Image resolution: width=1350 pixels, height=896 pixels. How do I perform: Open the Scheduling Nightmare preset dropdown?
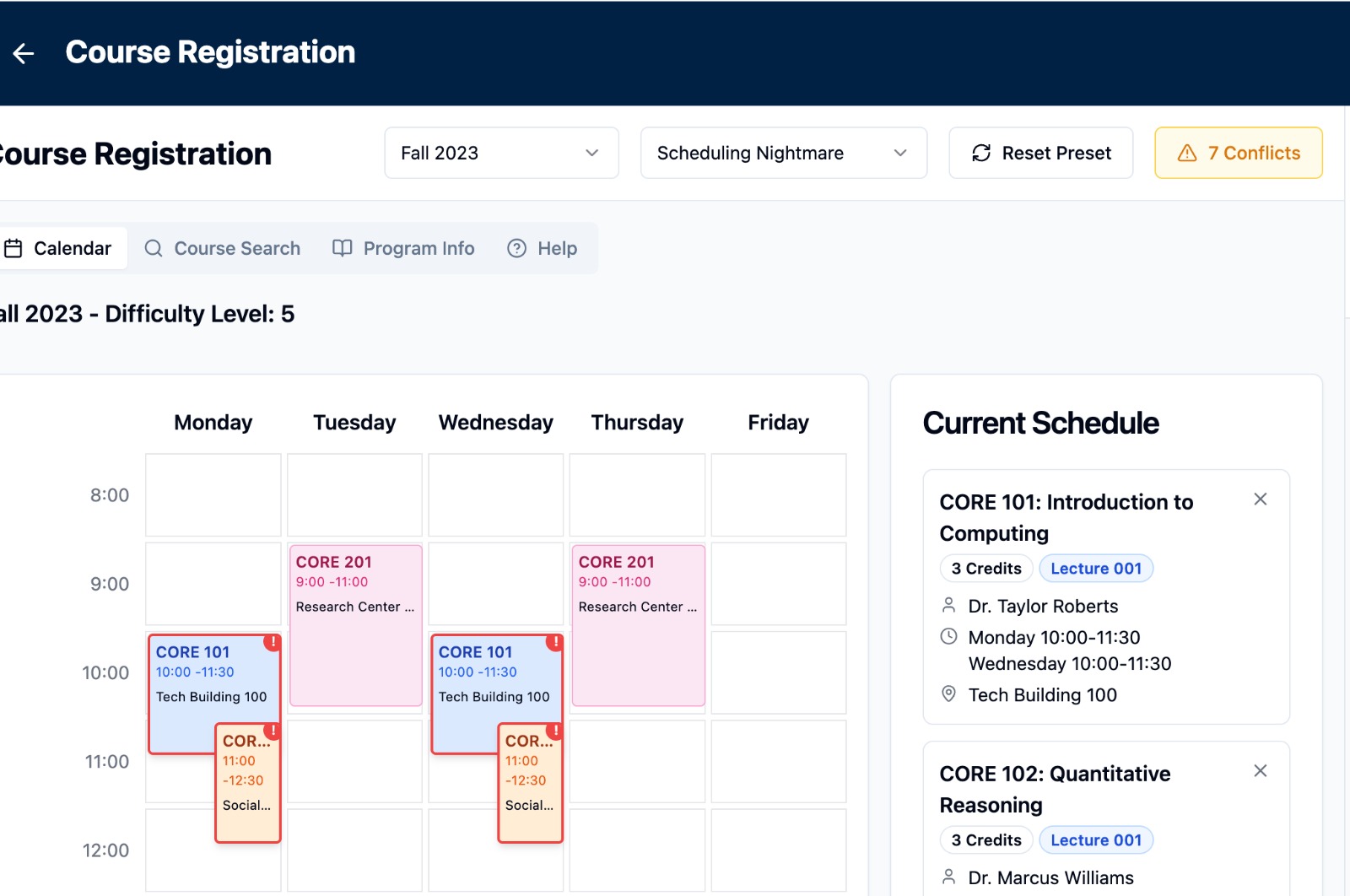coord(784,153)
